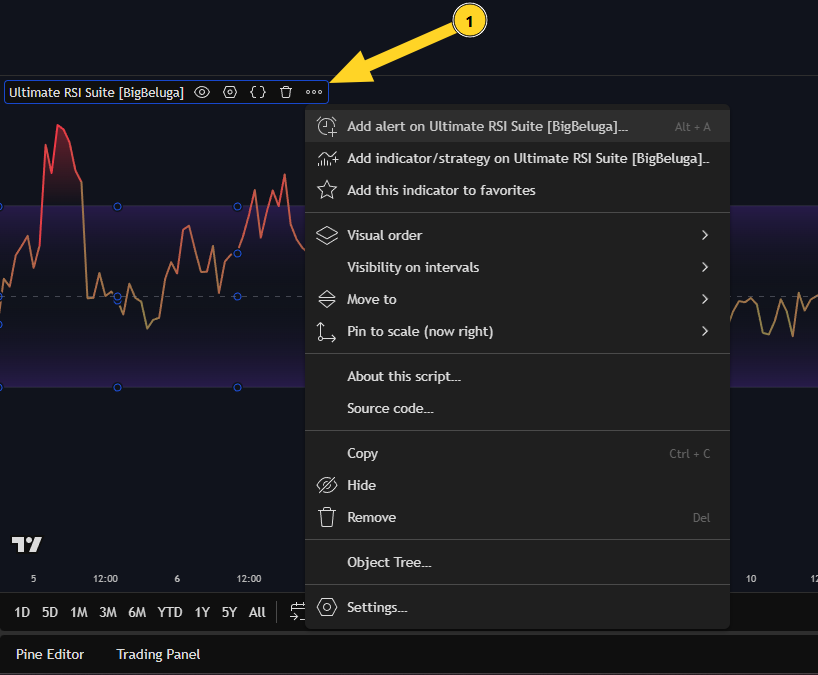818x675 pixels.
Task: Click Remove in the context menu
Action: [x=371, y=517]
